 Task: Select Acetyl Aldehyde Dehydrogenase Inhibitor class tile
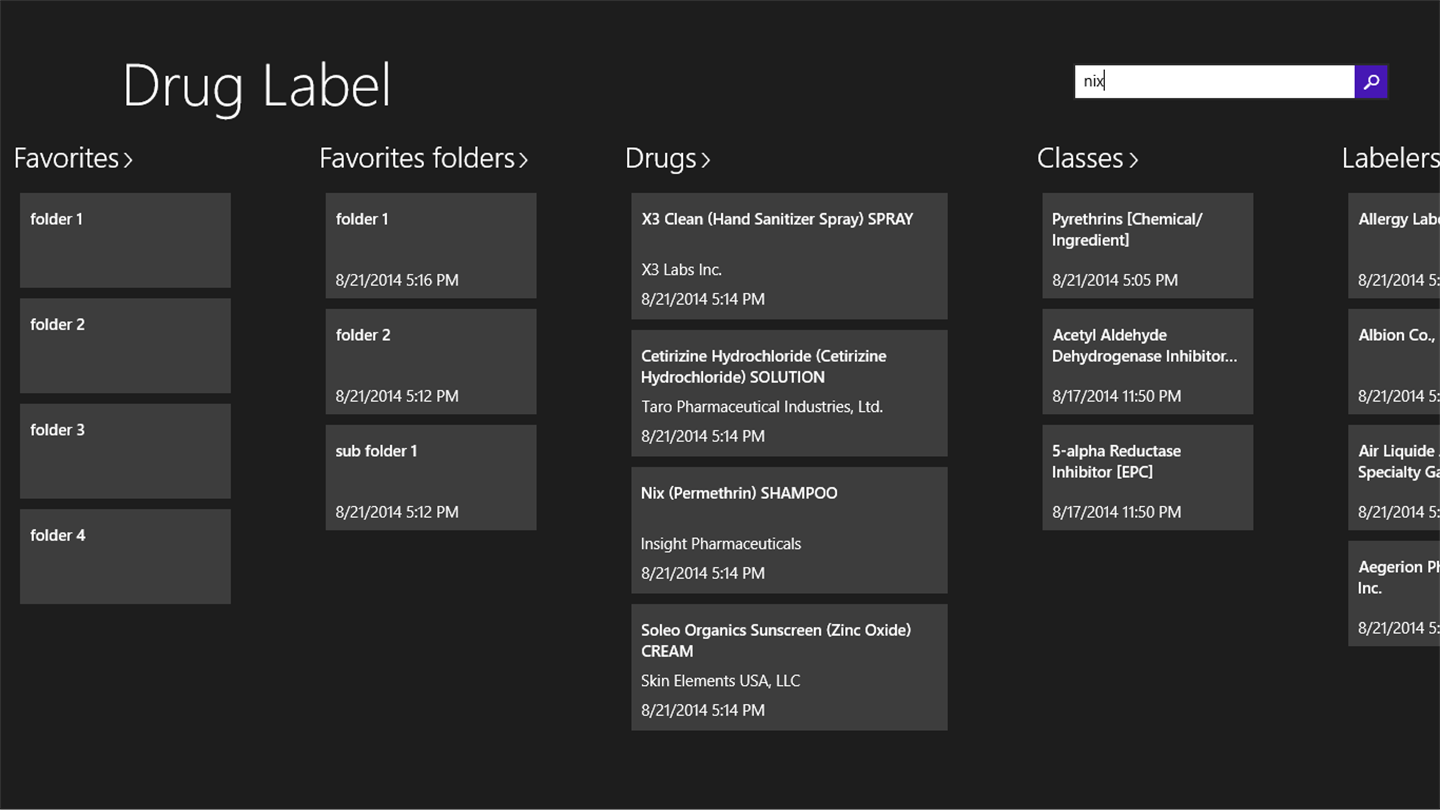point(1147,361)
